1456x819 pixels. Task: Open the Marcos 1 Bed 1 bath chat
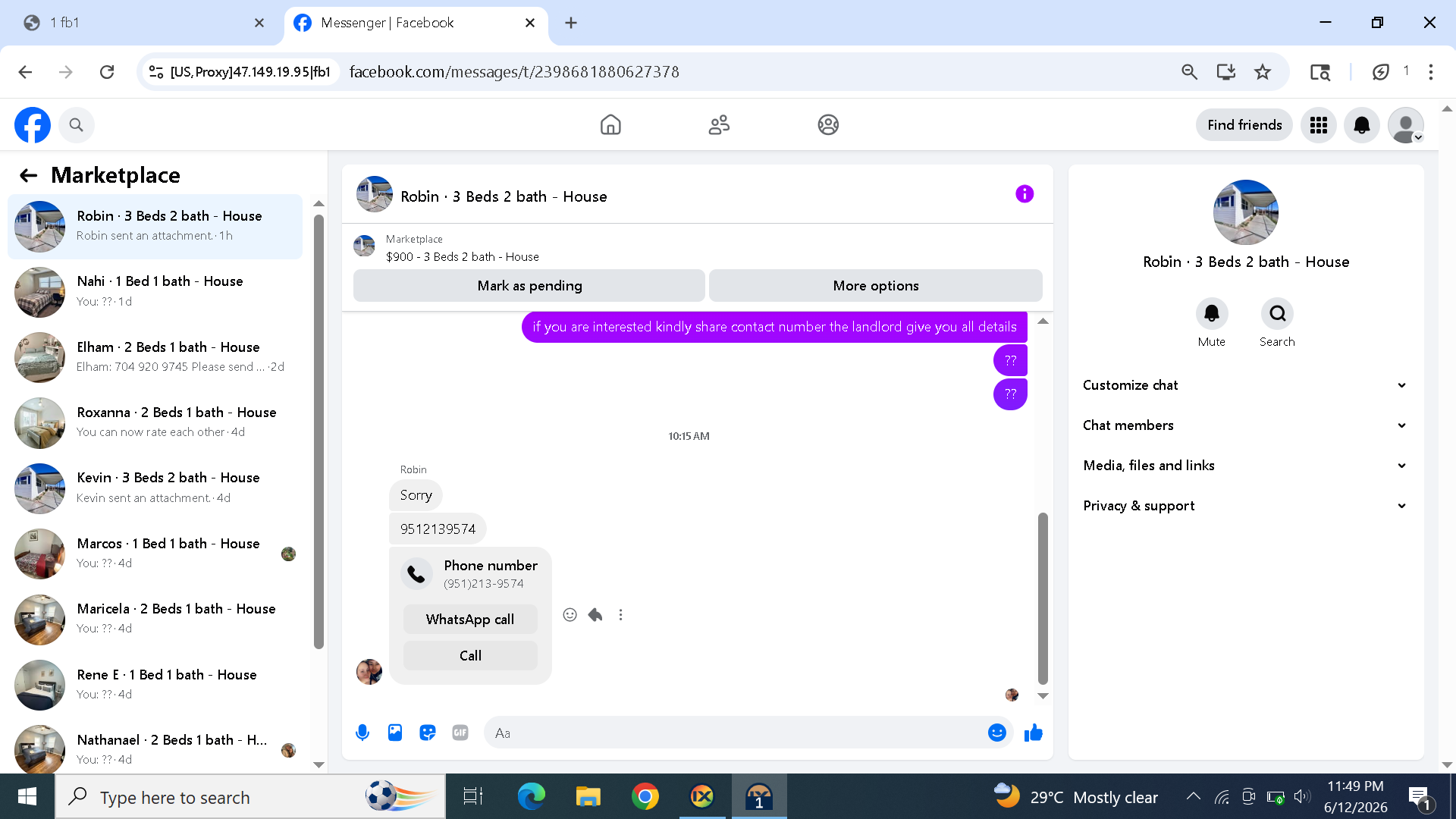(155, 554)
